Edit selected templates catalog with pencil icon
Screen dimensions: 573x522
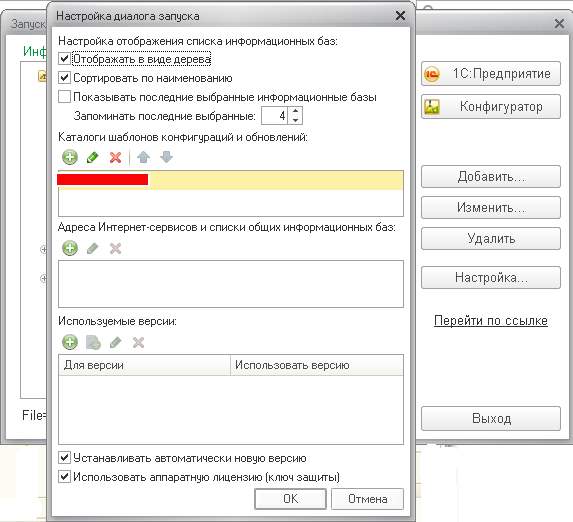(92, 158)
